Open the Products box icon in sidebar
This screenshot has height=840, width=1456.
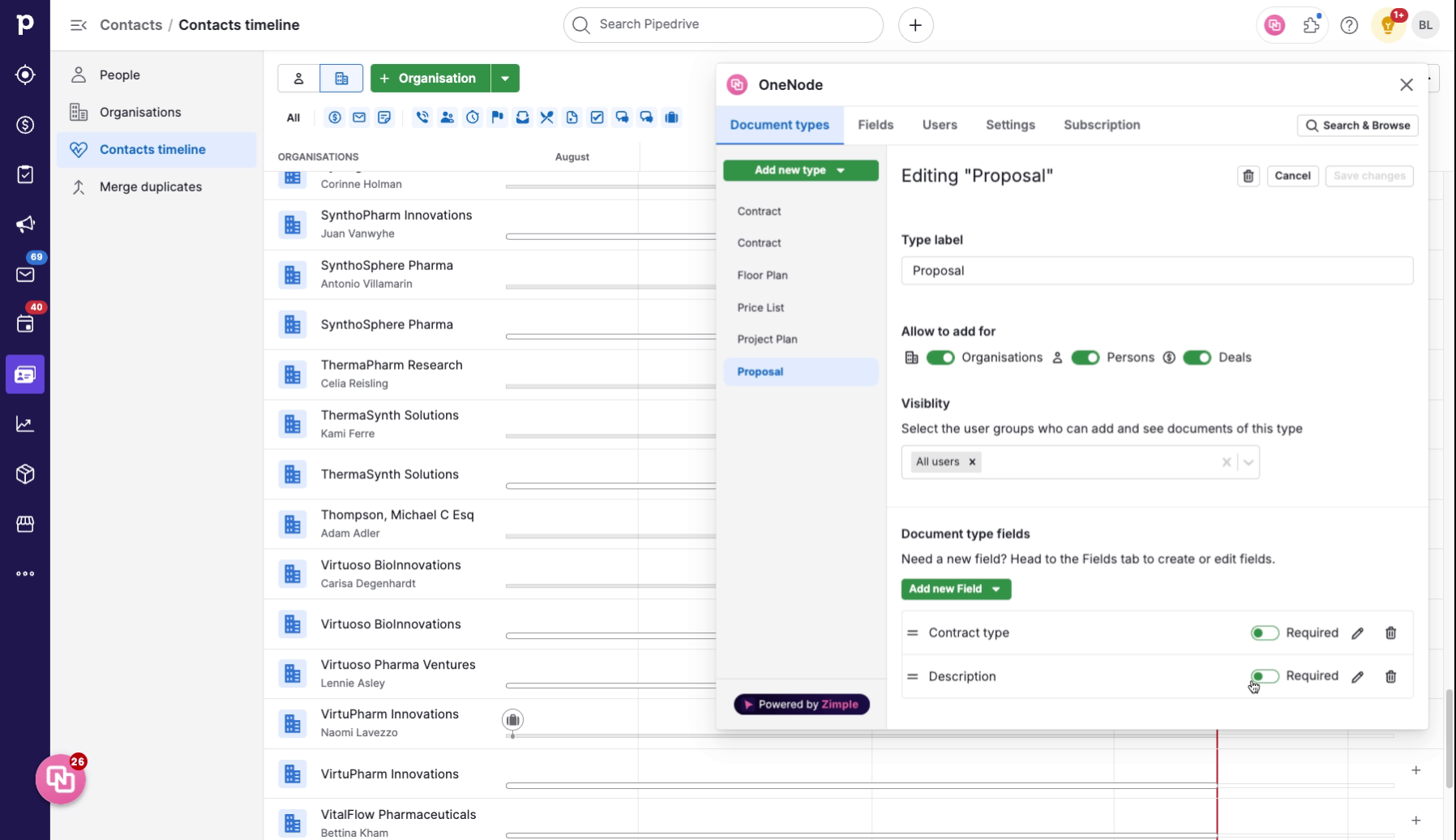[x=25, y=474]
